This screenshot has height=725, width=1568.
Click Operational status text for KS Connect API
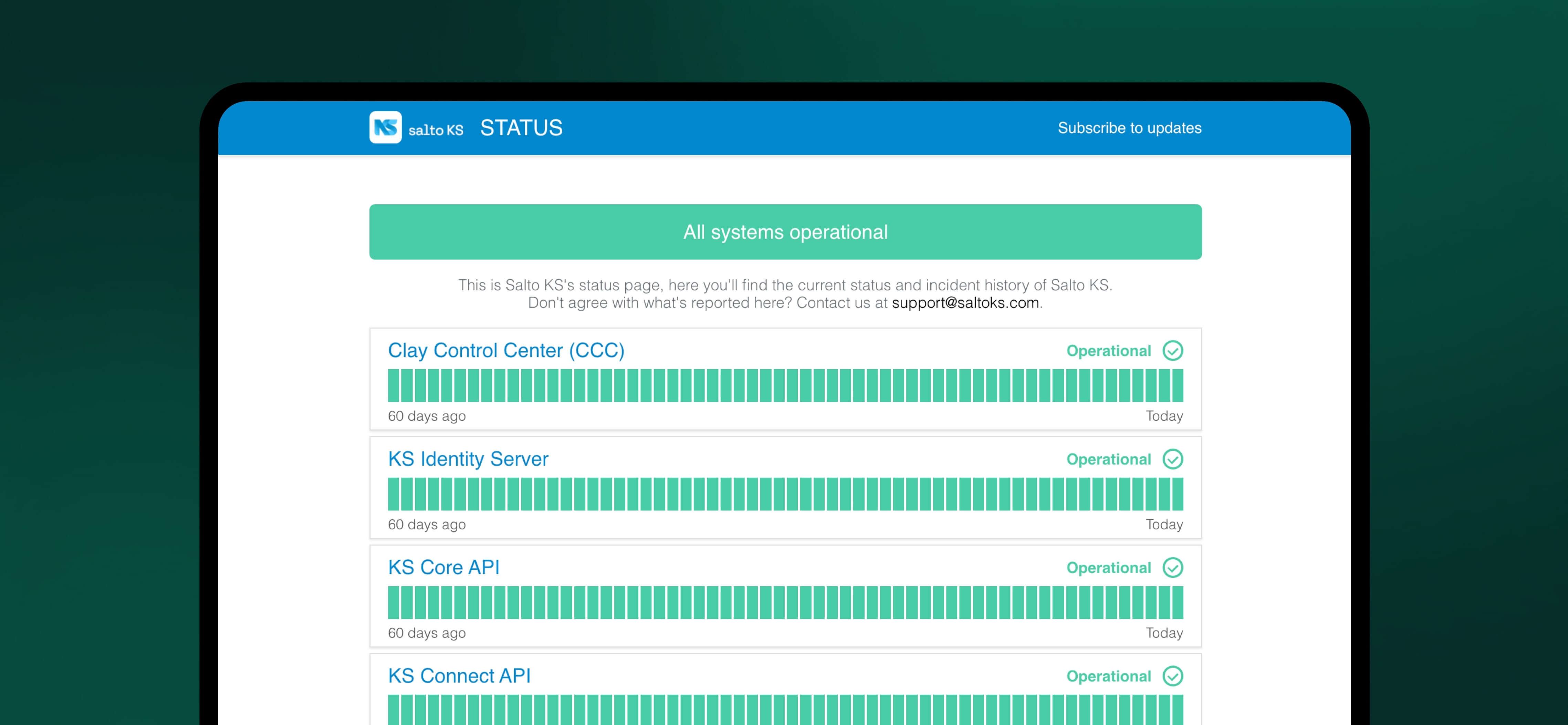pyautogui.click(x=1108, y=676)
